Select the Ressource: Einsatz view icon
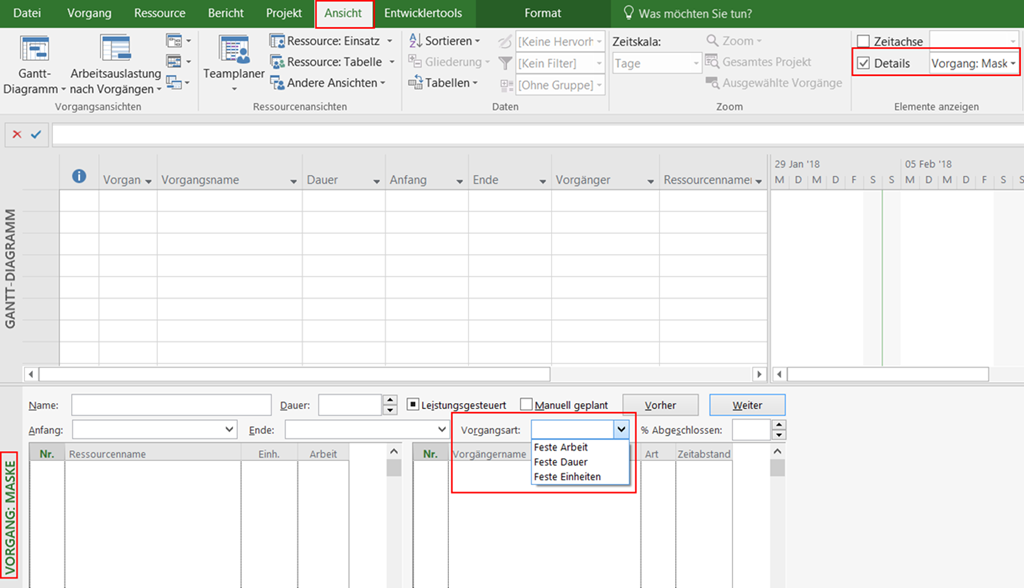The image size is (1024, 588). pos(278,41)
